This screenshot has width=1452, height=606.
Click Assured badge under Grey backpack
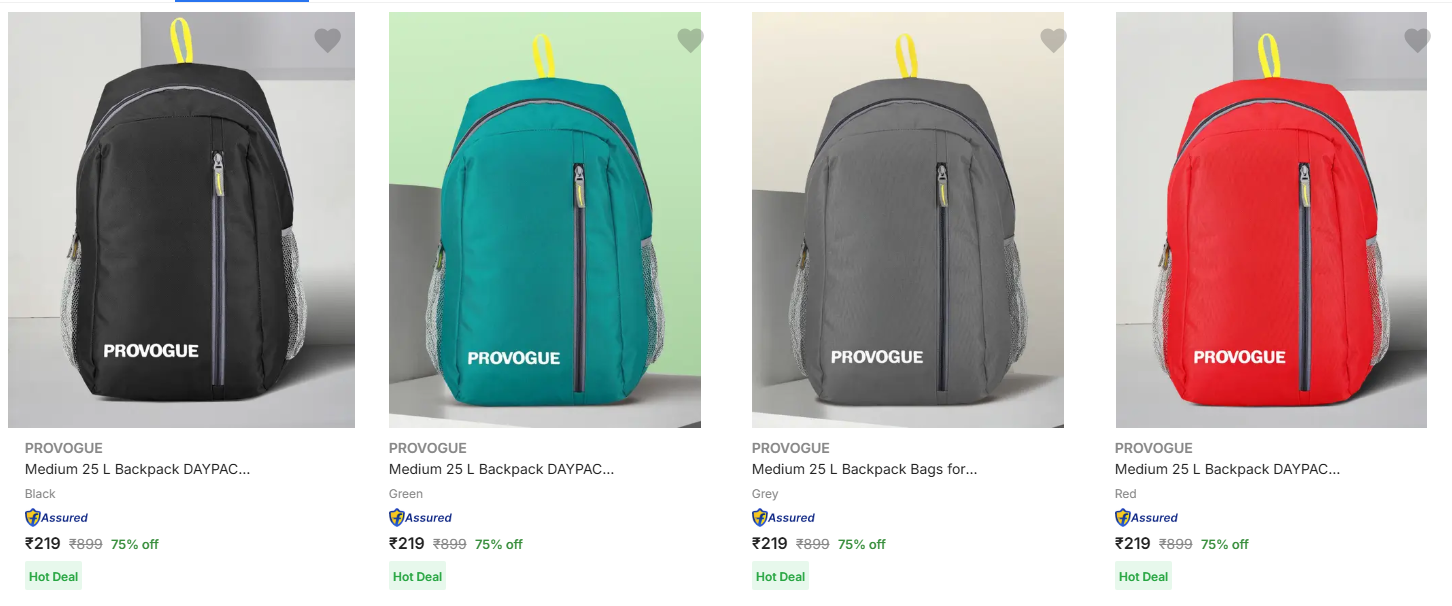click(784, 518)
